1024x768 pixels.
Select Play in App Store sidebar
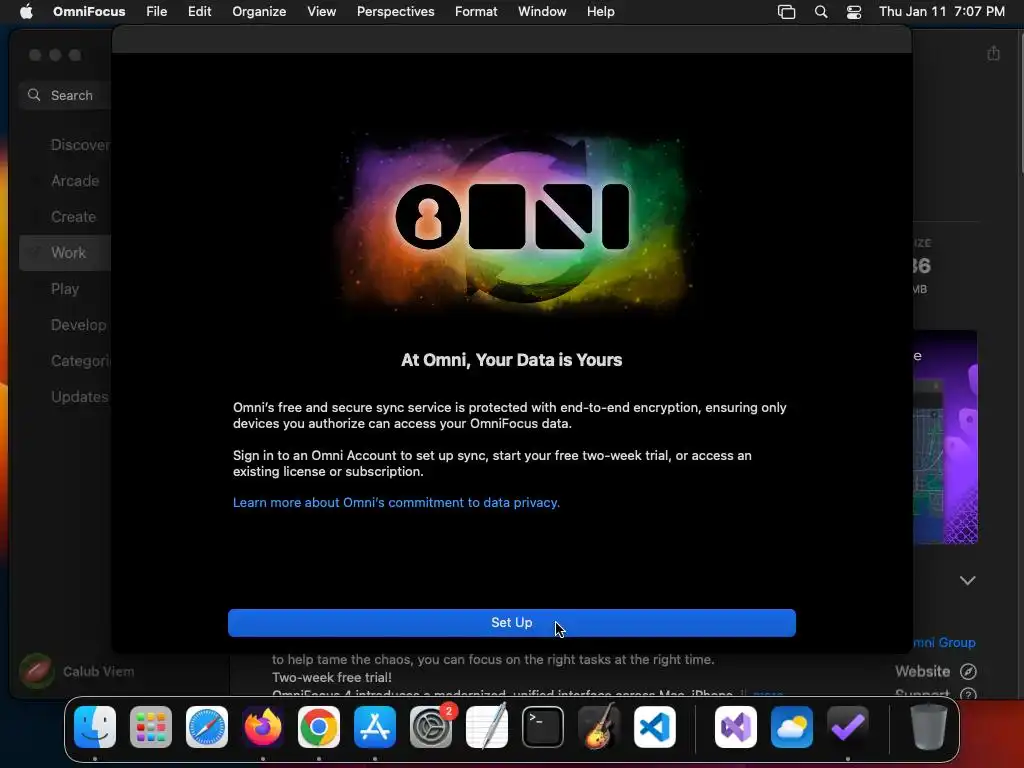pos(65,289)
